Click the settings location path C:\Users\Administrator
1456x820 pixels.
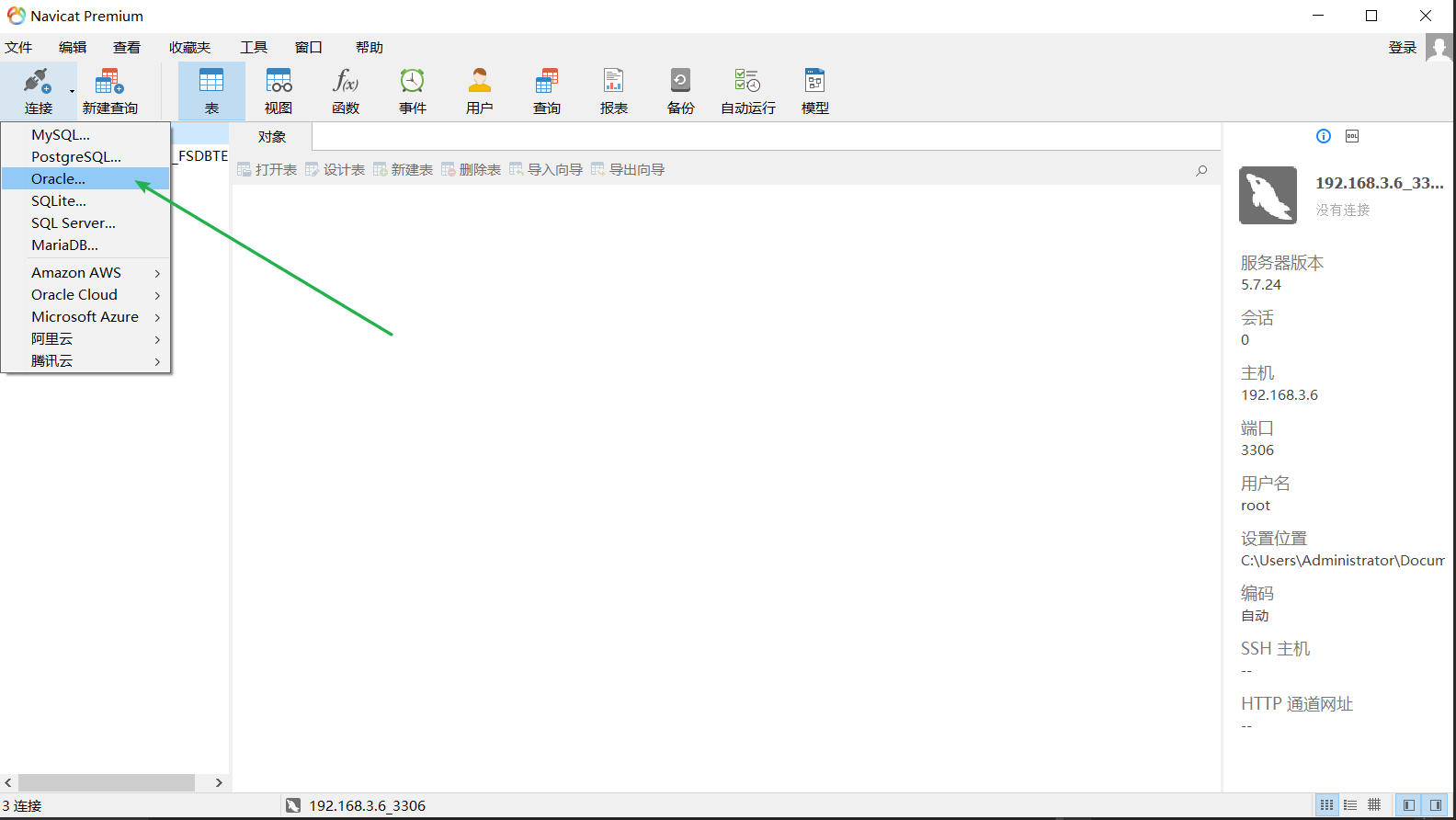pyautogui.click(x=1343, y=561)
